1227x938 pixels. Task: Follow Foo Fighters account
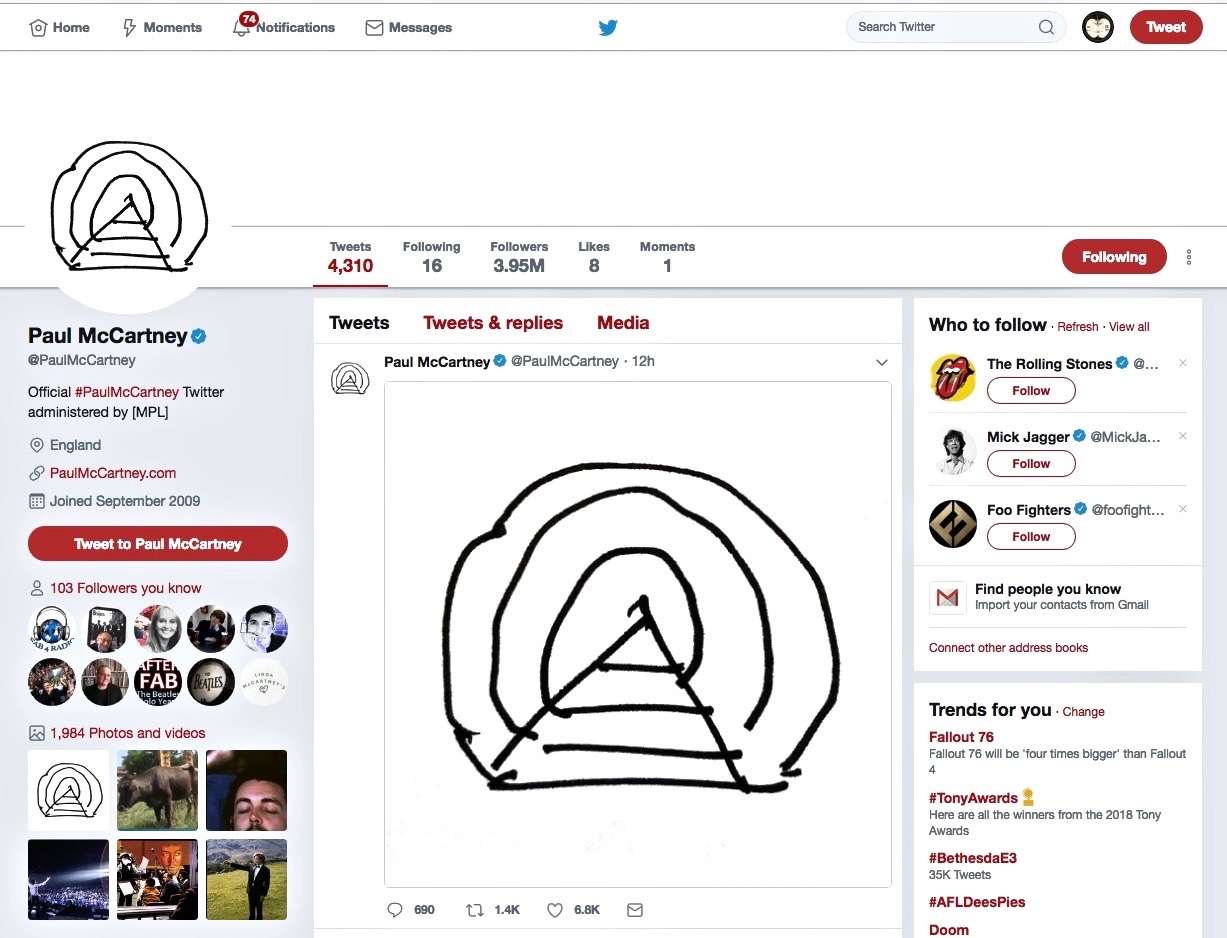point(1030,537)
